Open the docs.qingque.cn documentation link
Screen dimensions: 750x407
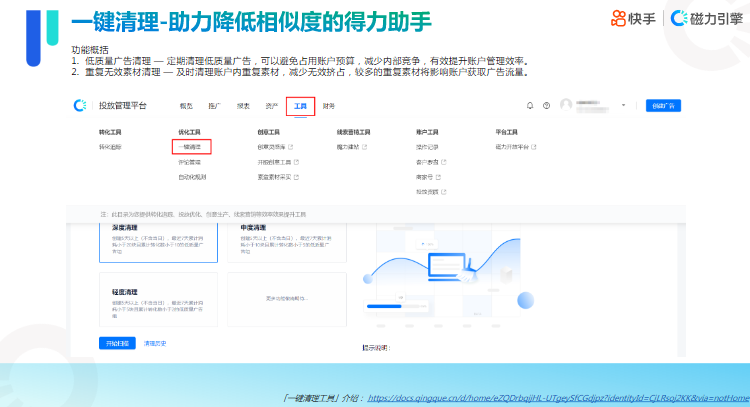click(558, 398)
